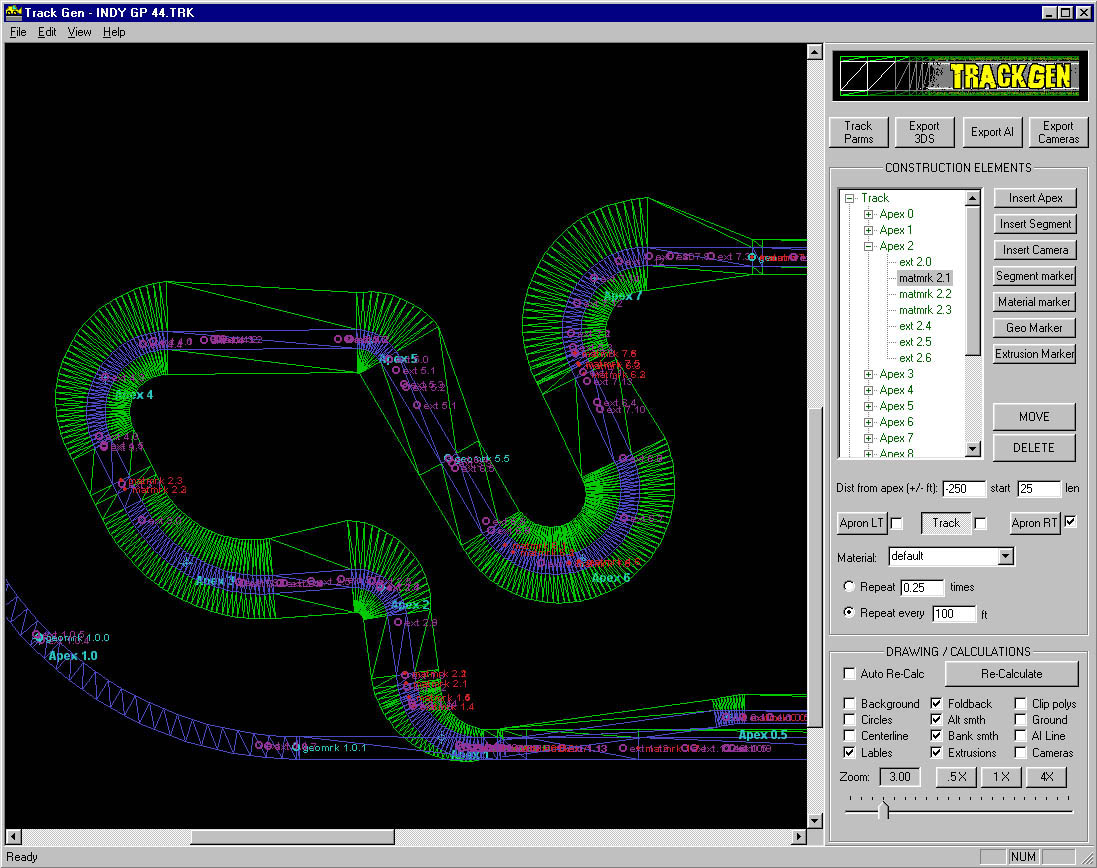The image size is (1097, 868).
Task: Click the Dist from apex input field
Action: (964, 489)
